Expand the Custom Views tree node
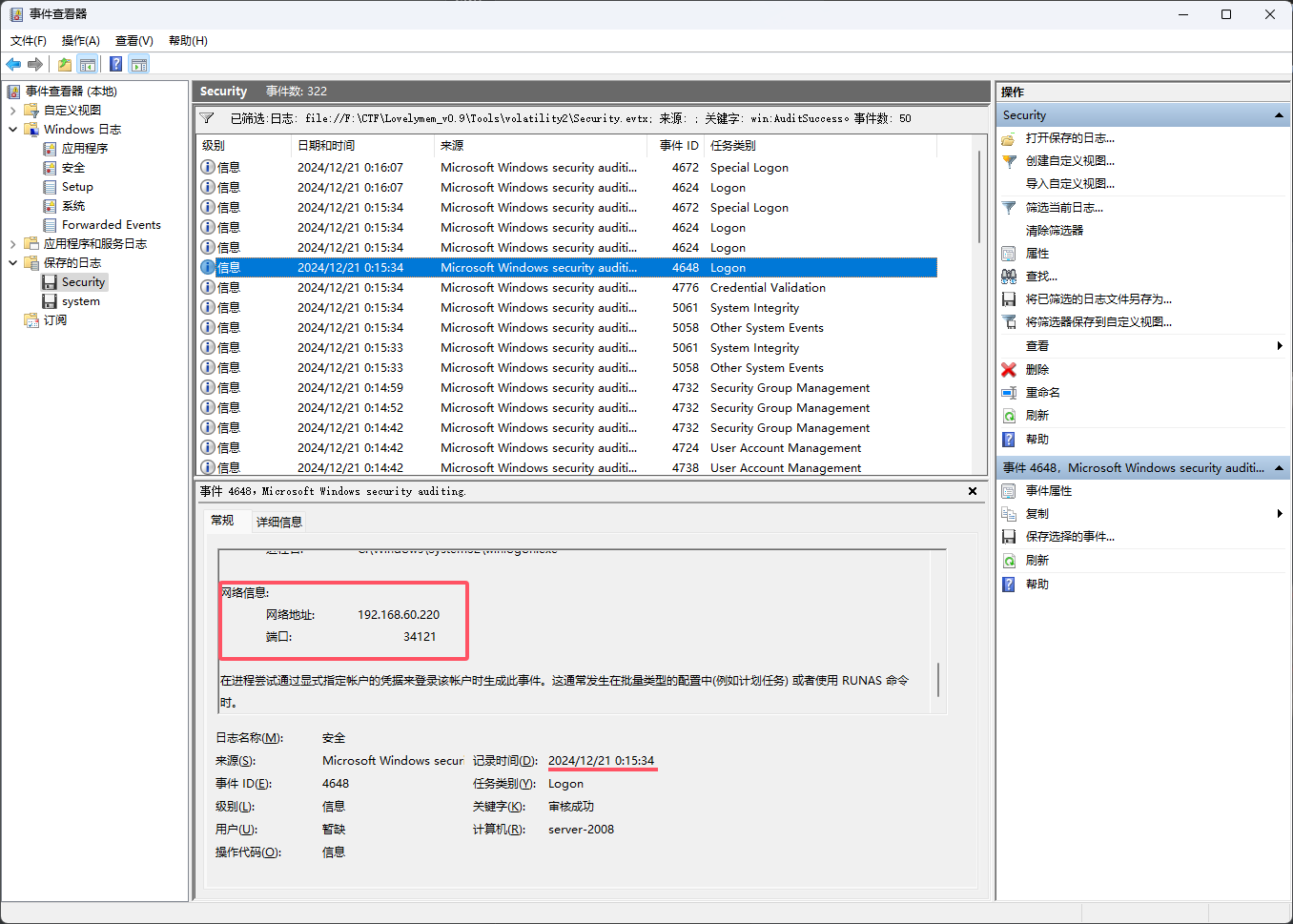Viewport: 1293px width, 924px height. coord(13,111)
